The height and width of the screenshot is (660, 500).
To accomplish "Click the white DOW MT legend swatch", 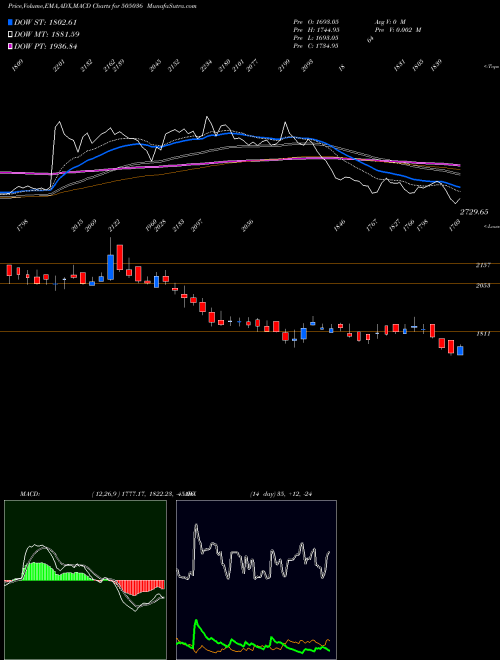I will pyautogui.click(x=10, y=35).
